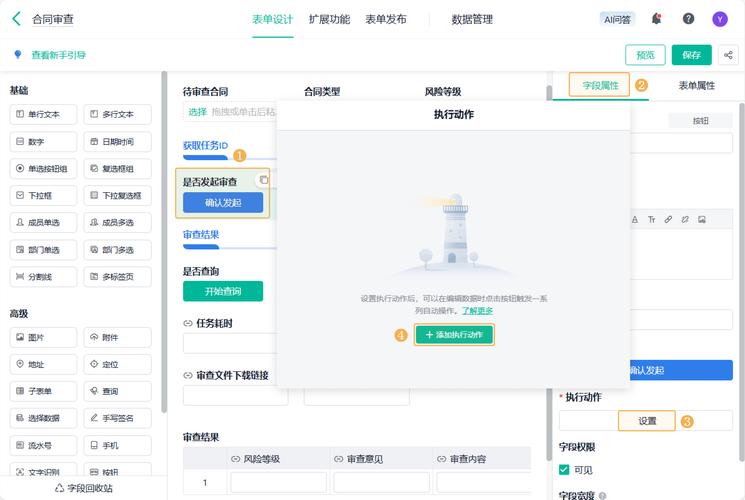Viewport: 745px width, 500px height.
Task: Add the 定位 field
Action: coord(117,365)
